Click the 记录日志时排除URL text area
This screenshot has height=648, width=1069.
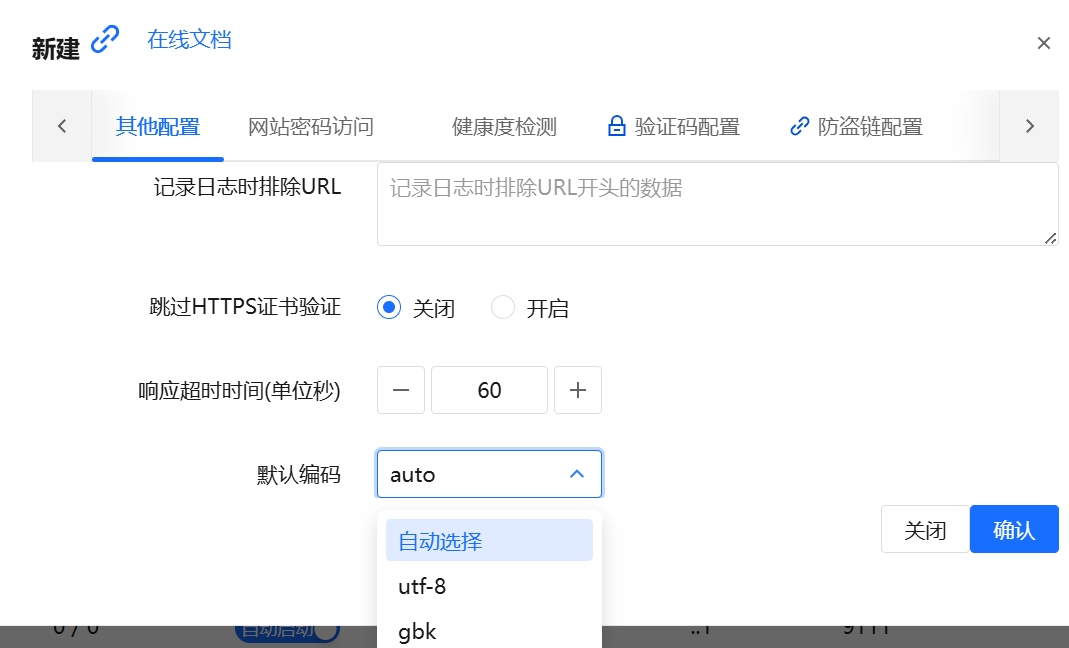click(717, 204)
